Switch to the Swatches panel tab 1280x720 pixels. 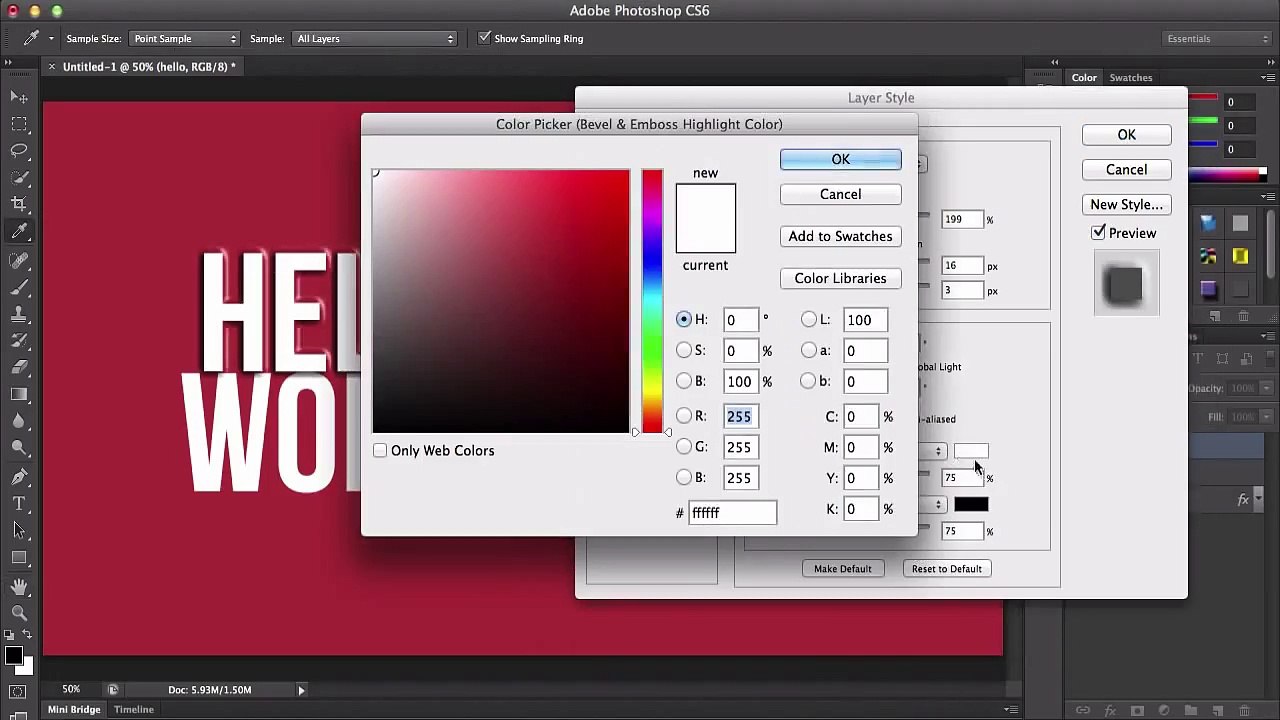[x=1131, y=77]
